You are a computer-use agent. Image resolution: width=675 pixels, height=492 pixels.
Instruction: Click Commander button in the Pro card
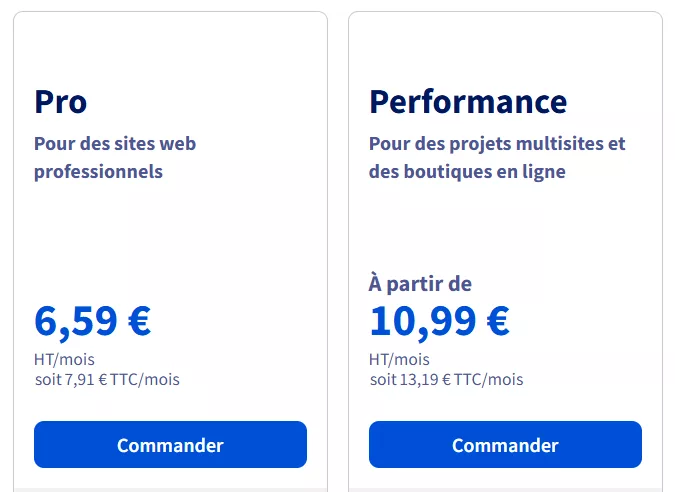tap(170, 445)
